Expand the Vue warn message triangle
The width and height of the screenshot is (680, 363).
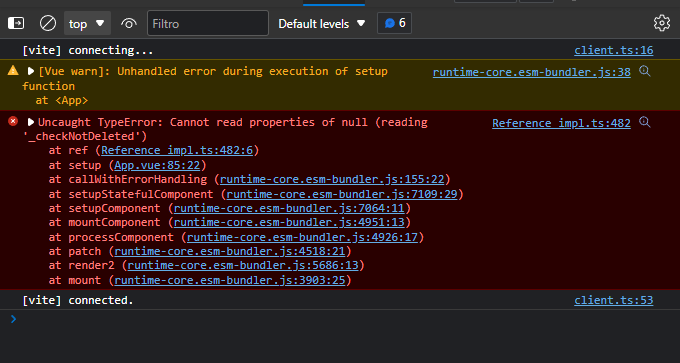click(x=31, y=71)
